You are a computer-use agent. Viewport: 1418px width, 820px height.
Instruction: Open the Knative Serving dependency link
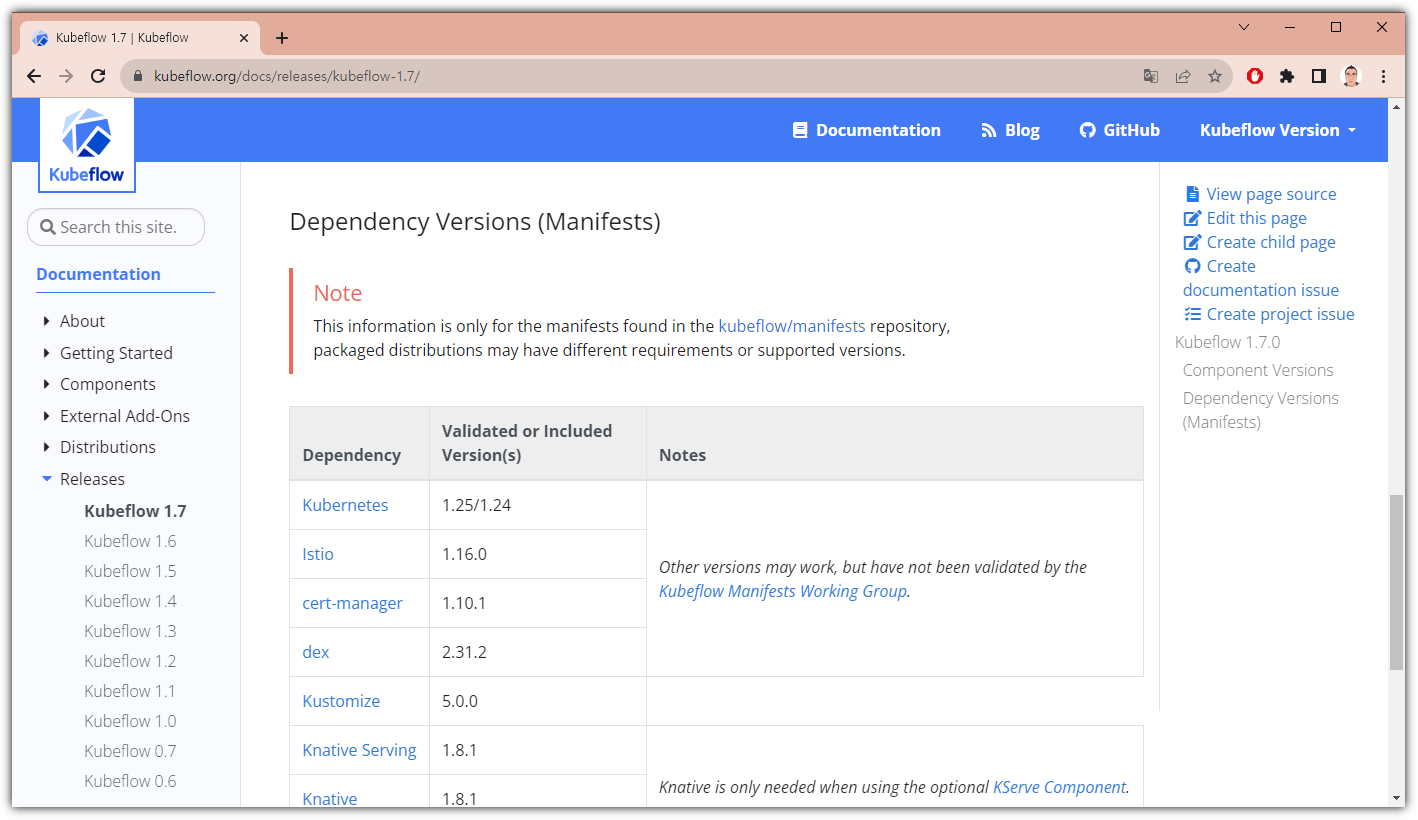[x=359, y=750]
